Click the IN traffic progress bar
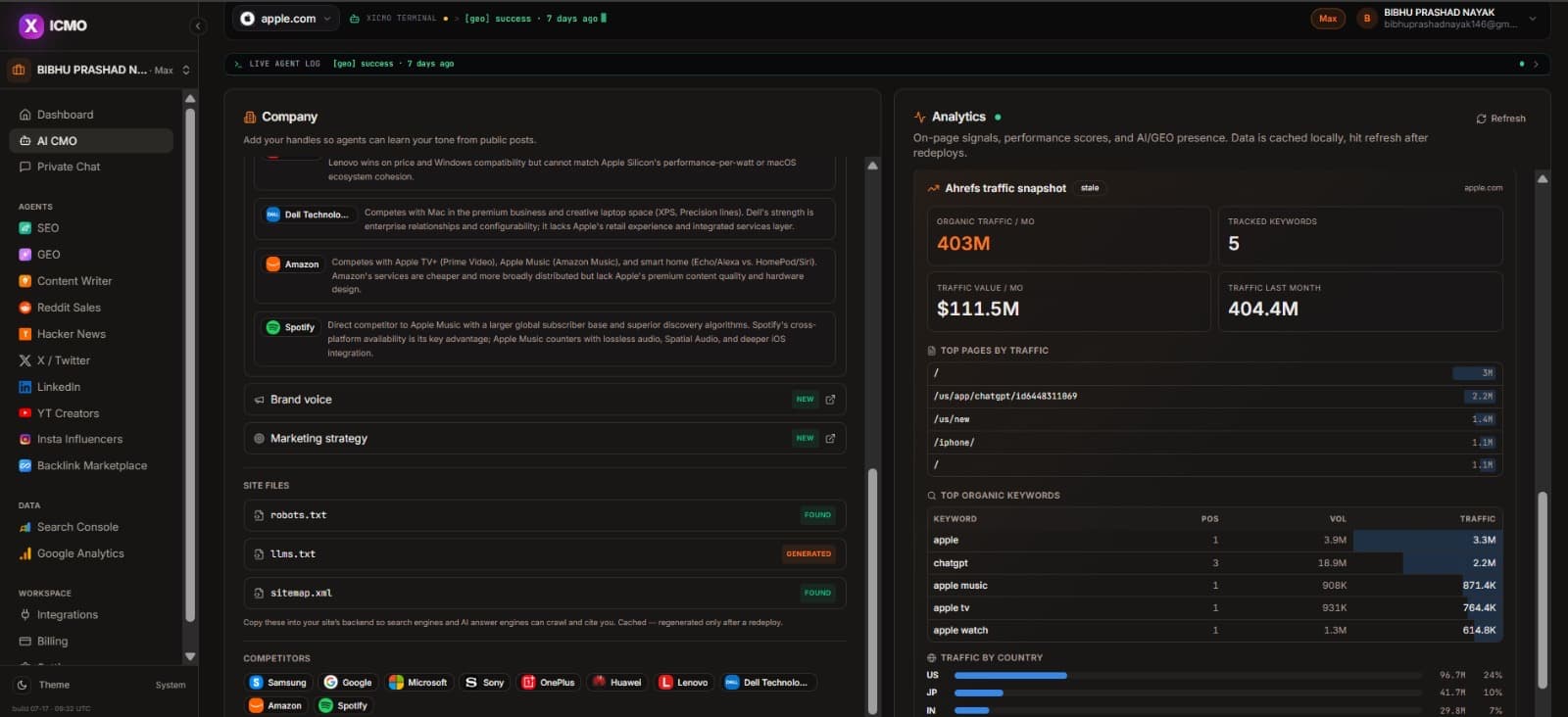 pos(1188,710)
